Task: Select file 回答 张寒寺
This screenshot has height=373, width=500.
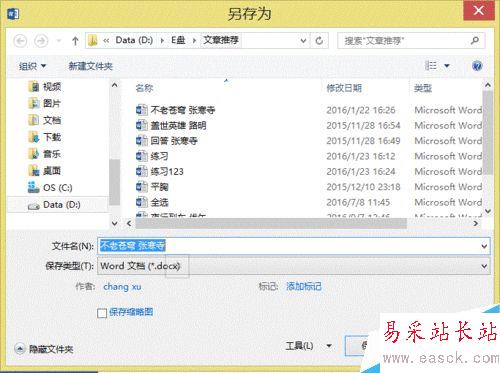Action: tap(174, 141)
